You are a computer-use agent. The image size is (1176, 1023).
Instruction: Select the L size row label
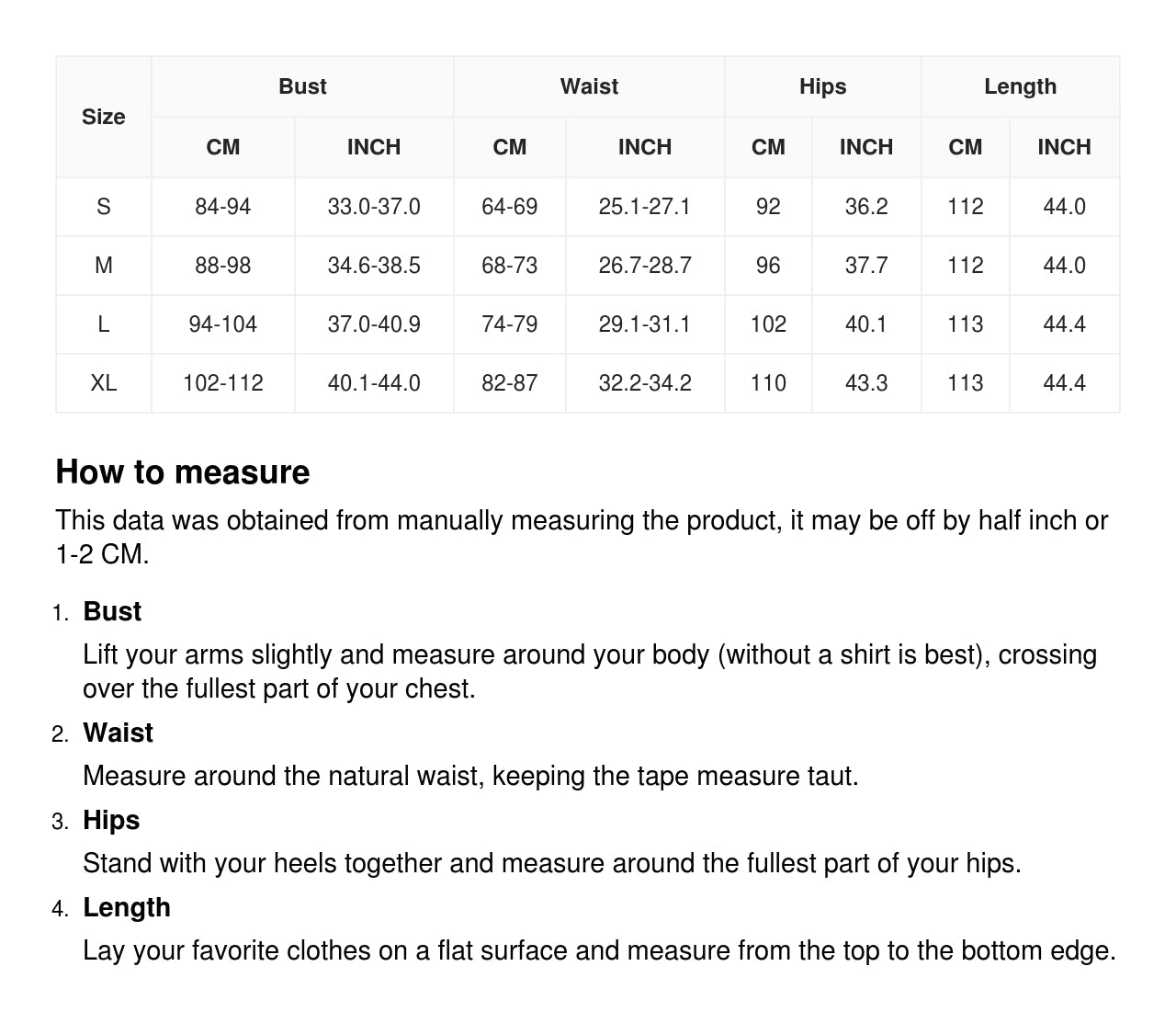point(103,324)
